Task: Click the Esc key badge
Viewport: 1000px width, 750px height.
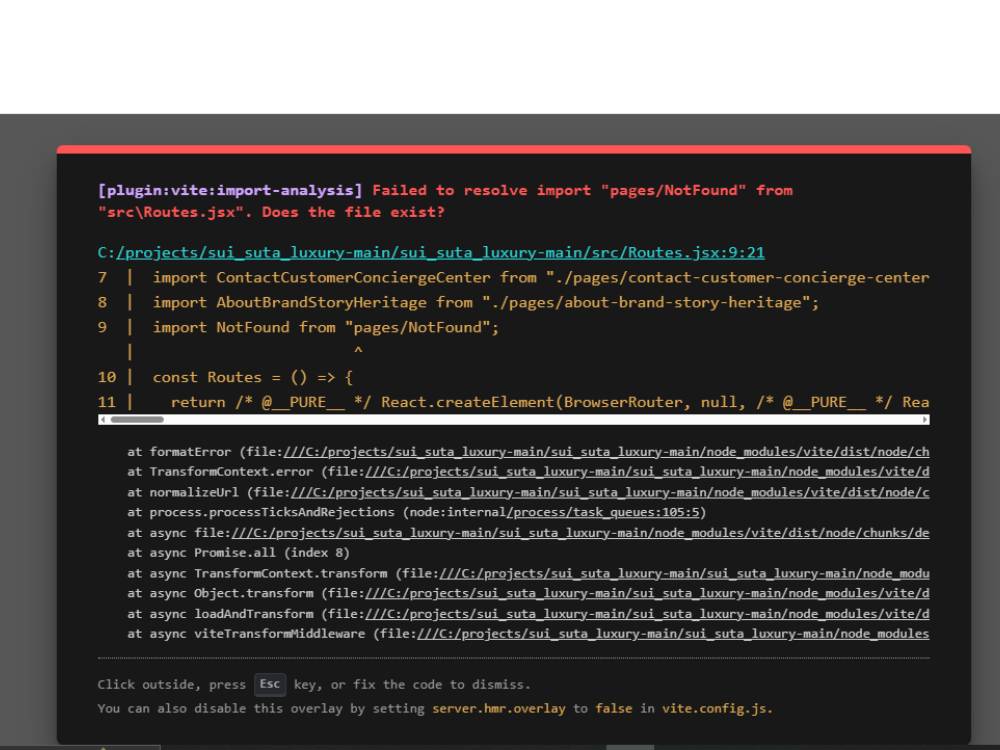Action: [x=270, y=684]
